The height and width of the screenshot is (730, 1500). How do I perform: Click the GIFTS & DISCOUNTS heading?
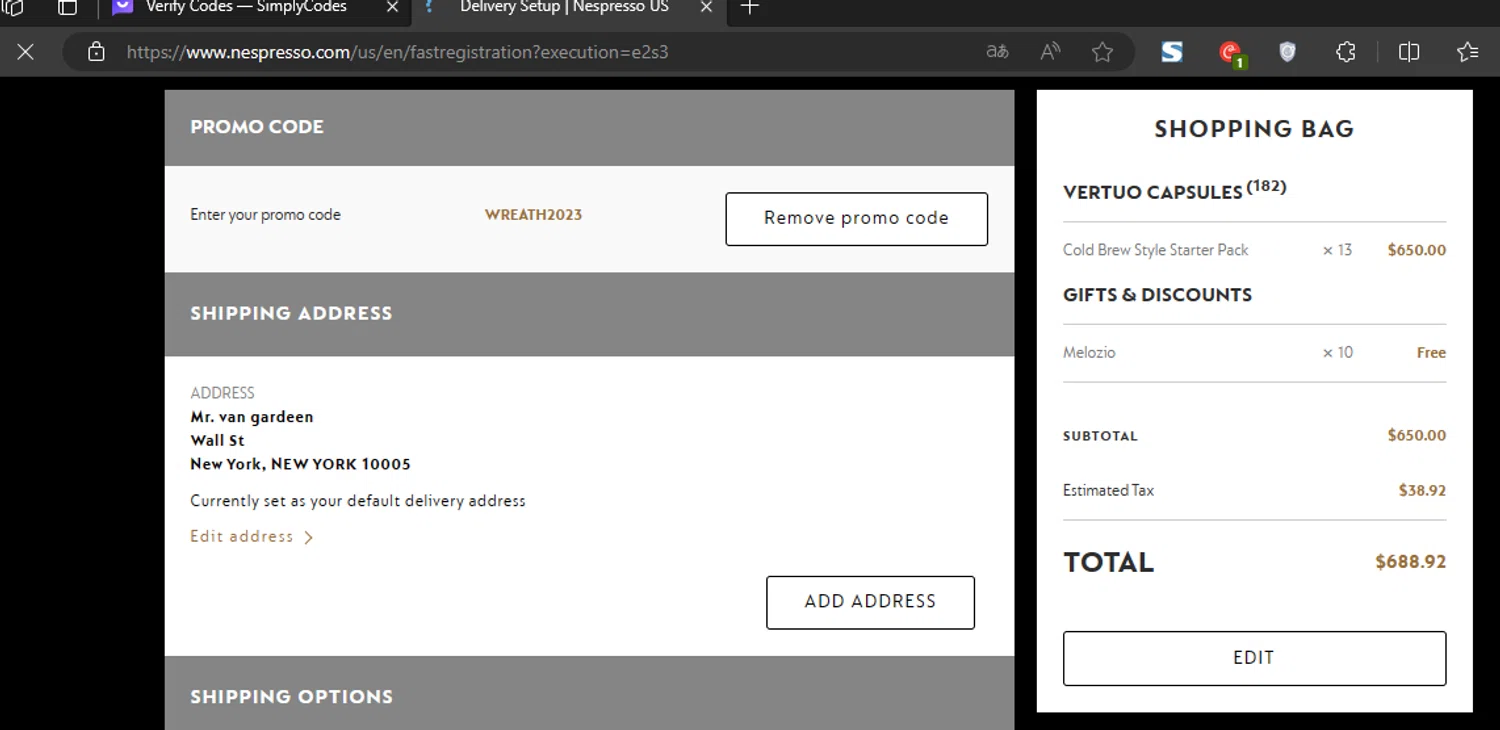pyautogui.click(x=1157, y=295)
